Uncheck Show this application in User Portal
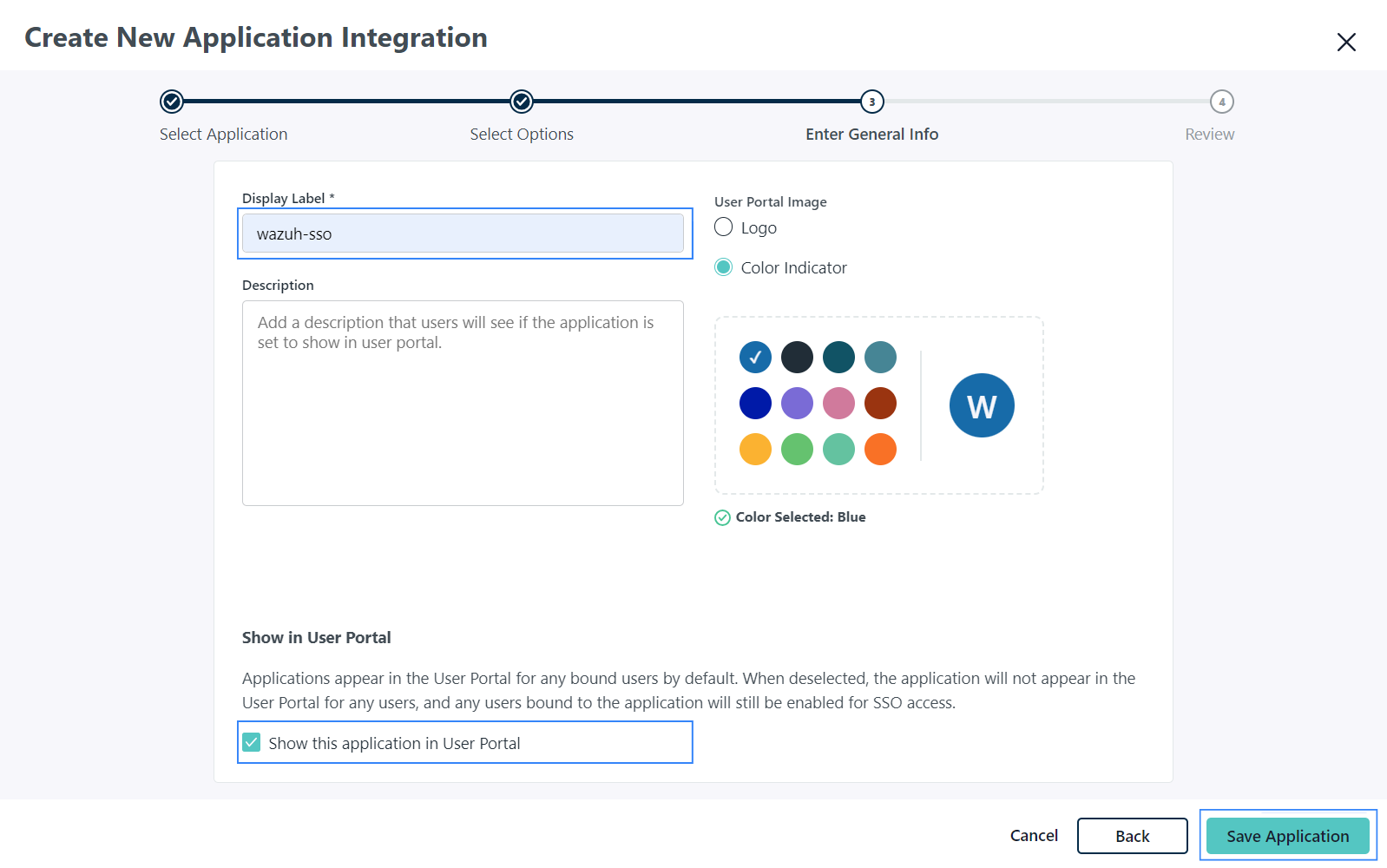Image resolution: width=1387 pixels, height=868 pixels. 252,742
